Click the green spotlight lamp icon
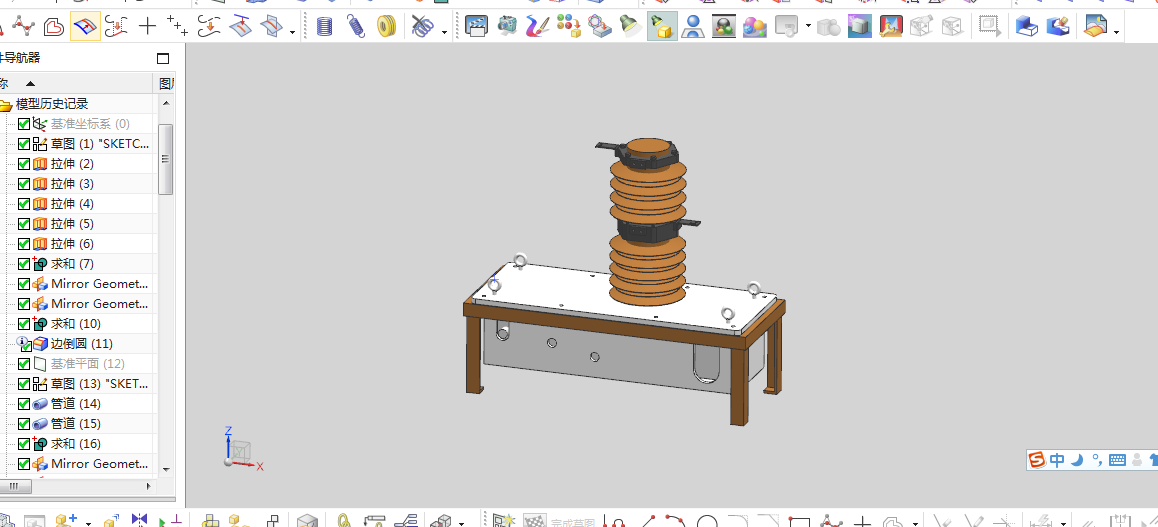This screenshot has height=527, width=1158. click(x=630, y=27)
